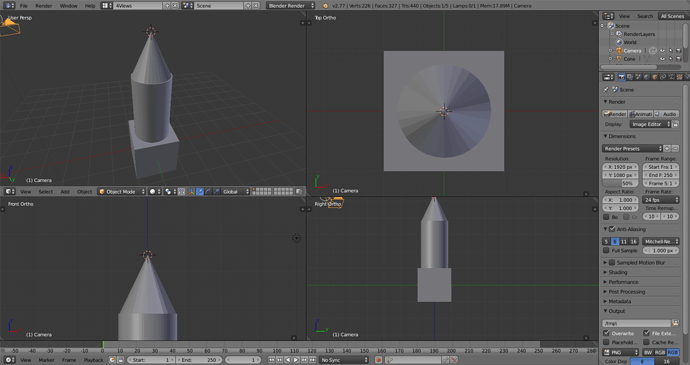Viewport: 690px width, 365px height.
Task: Open the Object Mode dropdown
Action: click(x=121, y=192)
